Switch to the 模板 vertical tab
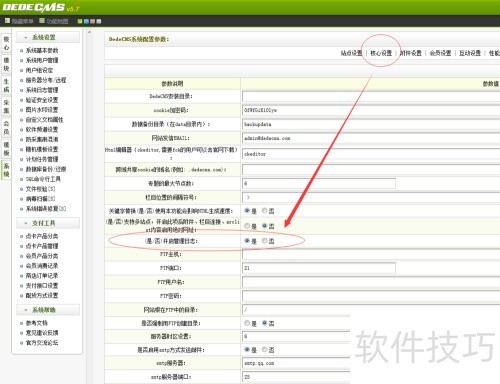 click(x=6, y=149)
